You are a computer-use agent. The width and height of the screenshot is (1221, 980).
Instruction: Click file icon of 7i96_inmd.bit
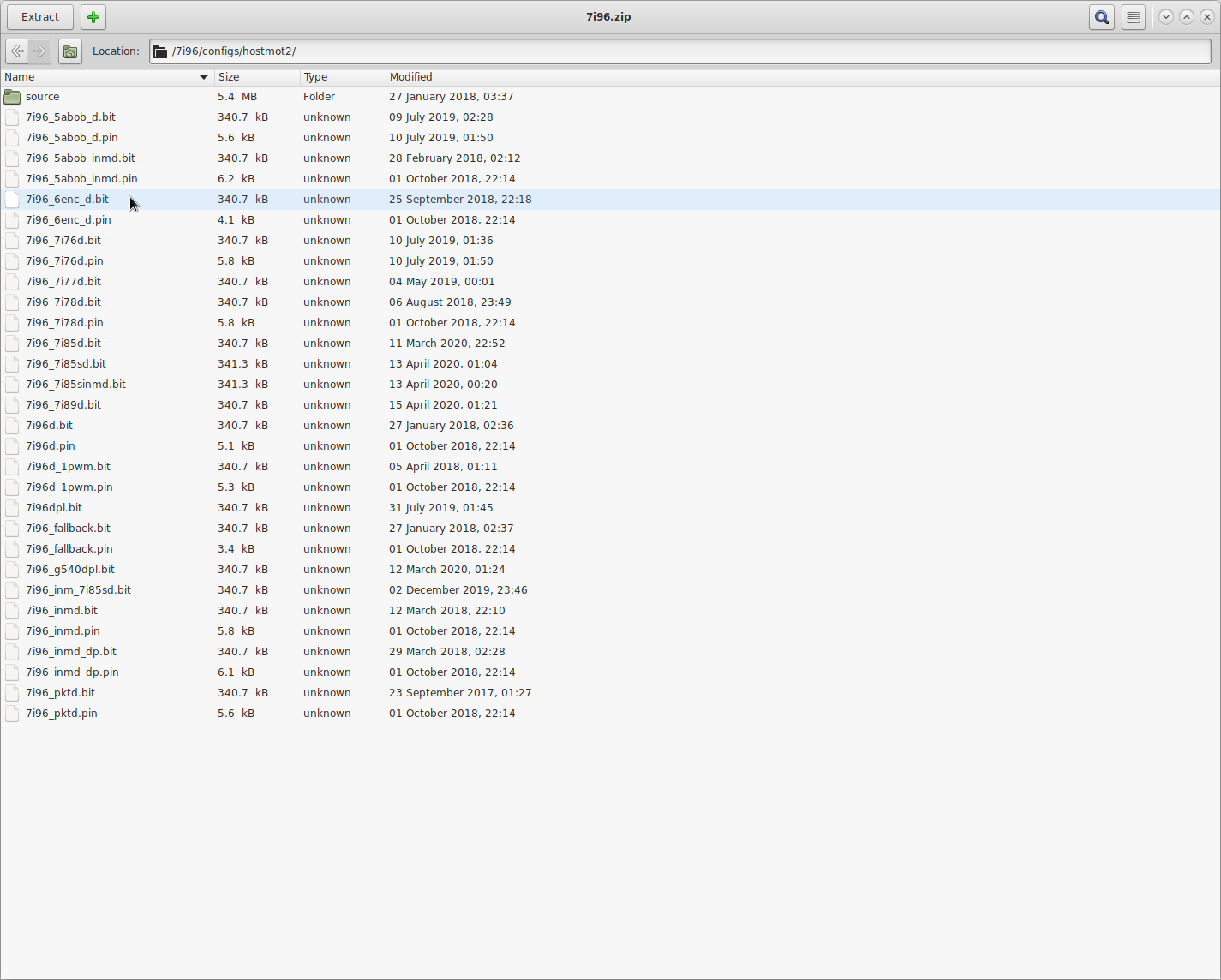(12, 611)
